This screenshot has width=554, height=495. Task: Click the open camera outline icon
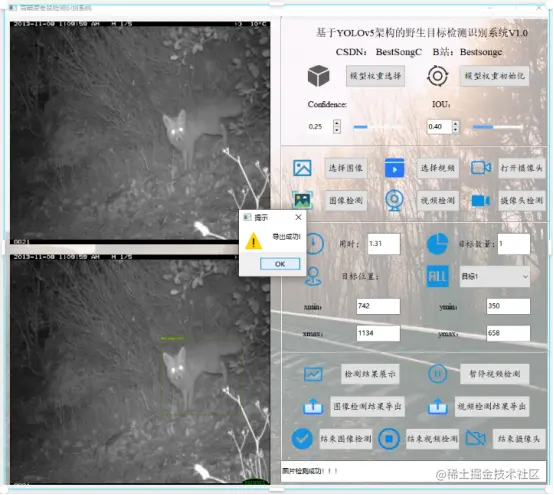pos(481,167)
